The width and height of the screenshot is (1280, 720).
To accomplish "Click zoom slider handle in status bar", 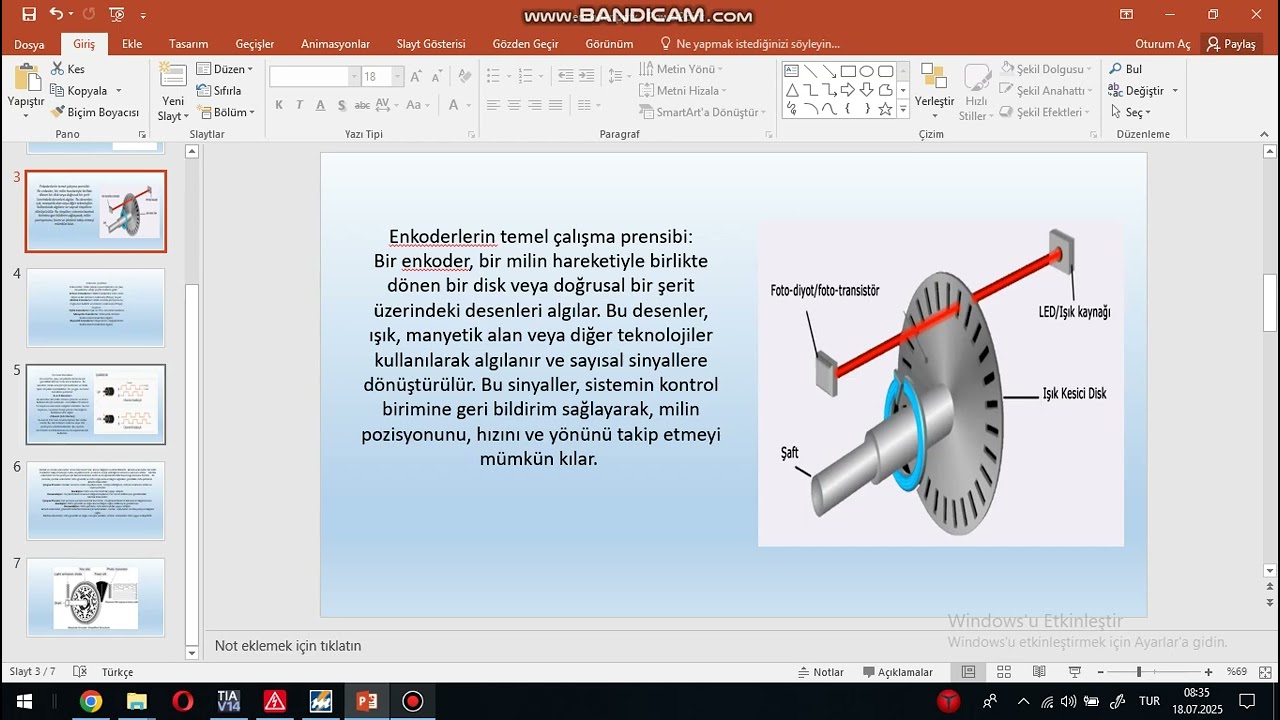I will (1139, 672).
